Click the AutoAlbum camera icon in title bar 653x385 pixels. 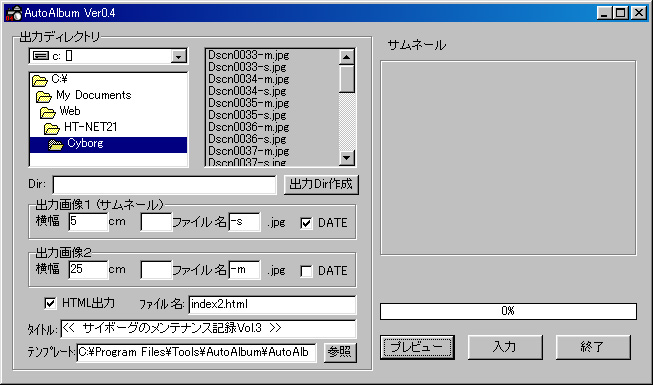point(13,13)
